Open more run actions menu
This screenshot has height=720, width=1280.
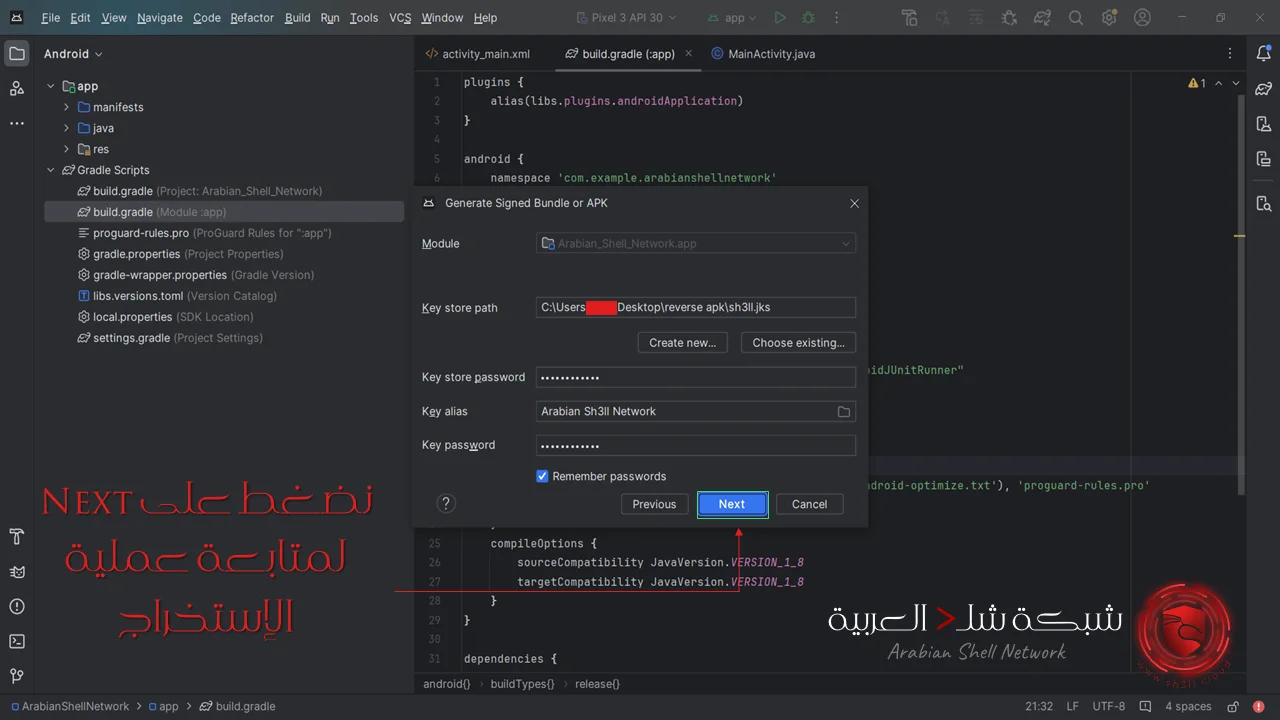835,18
